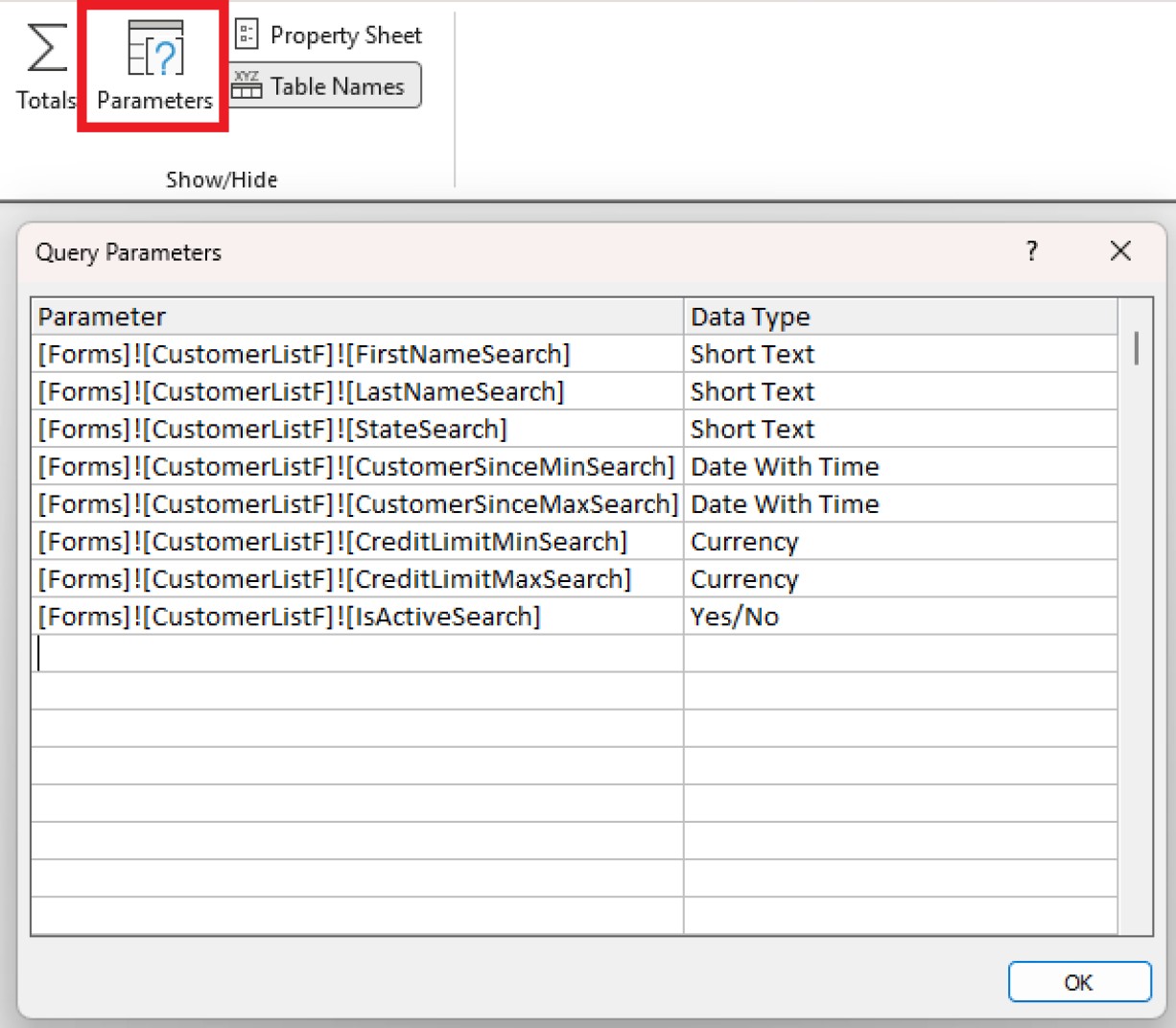Click the empty Data Type cell below Yes/No
1176x1028 pixels.
click(x=901, y=653)
